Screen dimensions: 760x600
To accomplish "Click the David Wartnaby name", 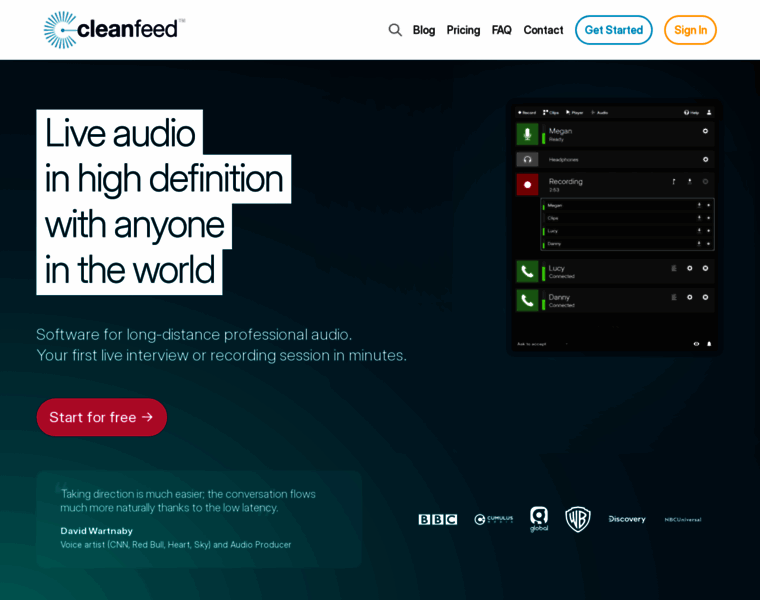I will (96, 531).
